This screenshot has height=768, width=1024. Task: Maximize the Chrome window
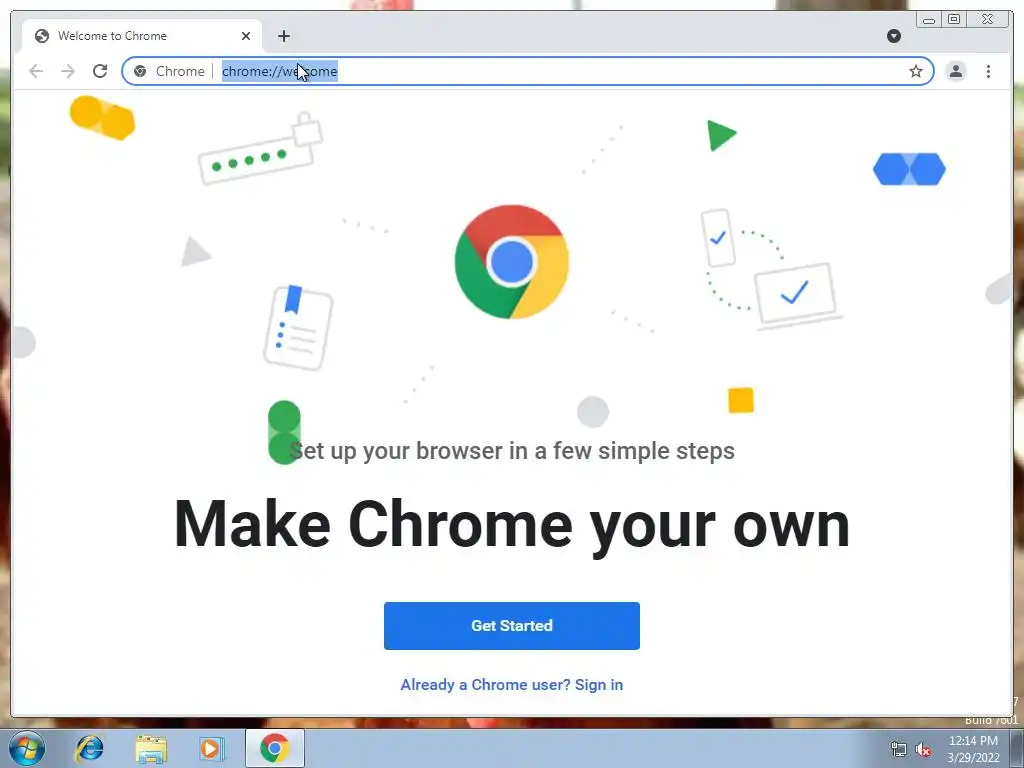click(954, 20)
